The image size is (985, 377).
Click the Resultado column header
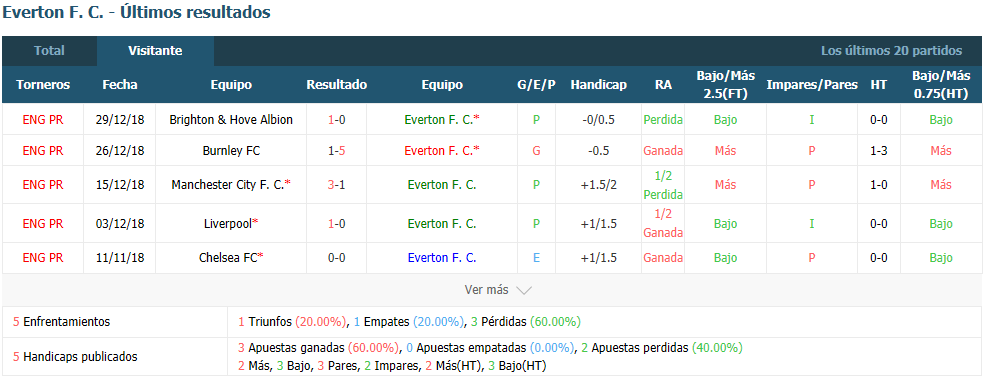click(337, 85)
